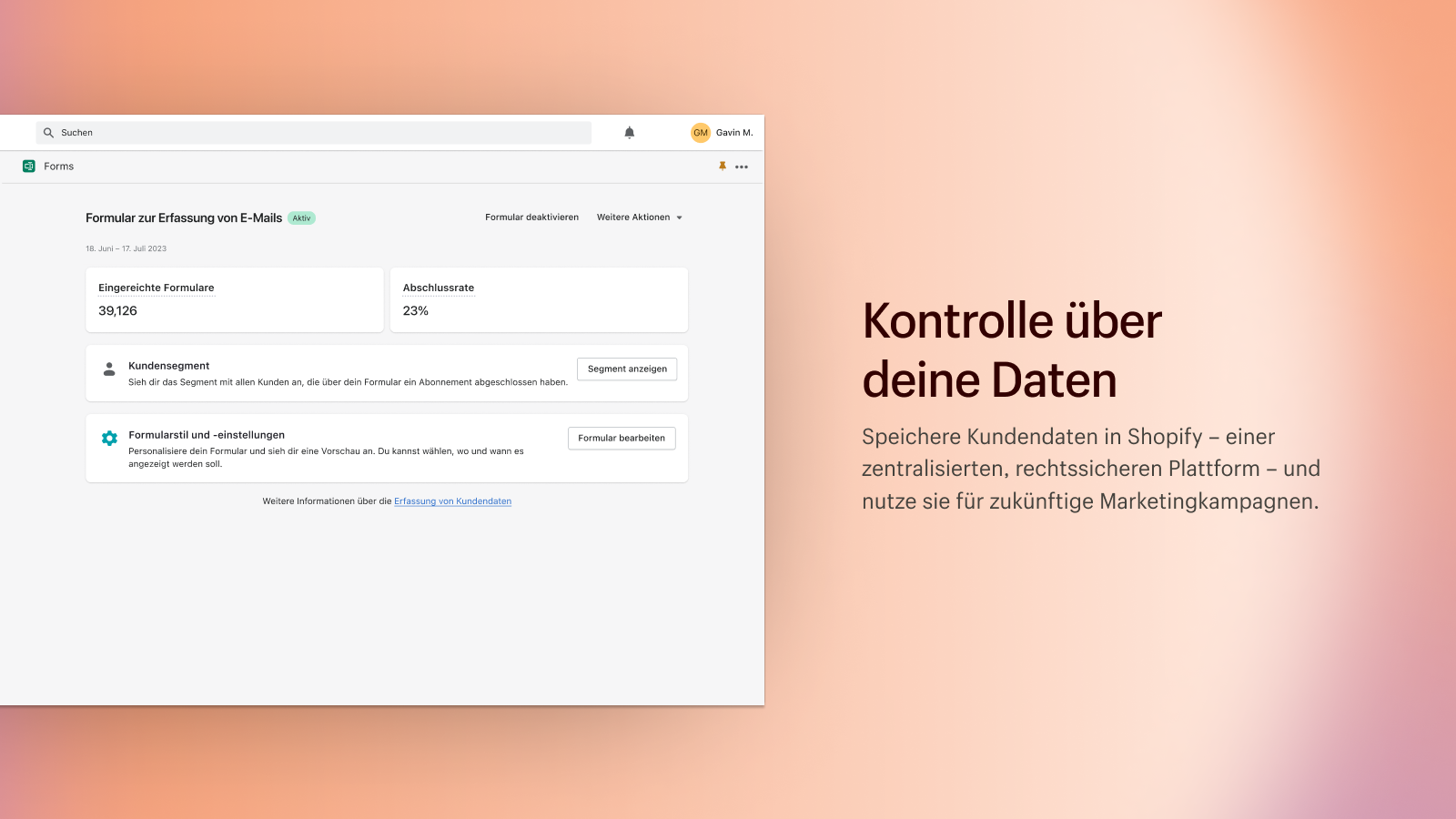This screenshot has height=819, width=1456.
Task: Click the Forms app icon
Action: pyautogui.click(x=29, y=167)
